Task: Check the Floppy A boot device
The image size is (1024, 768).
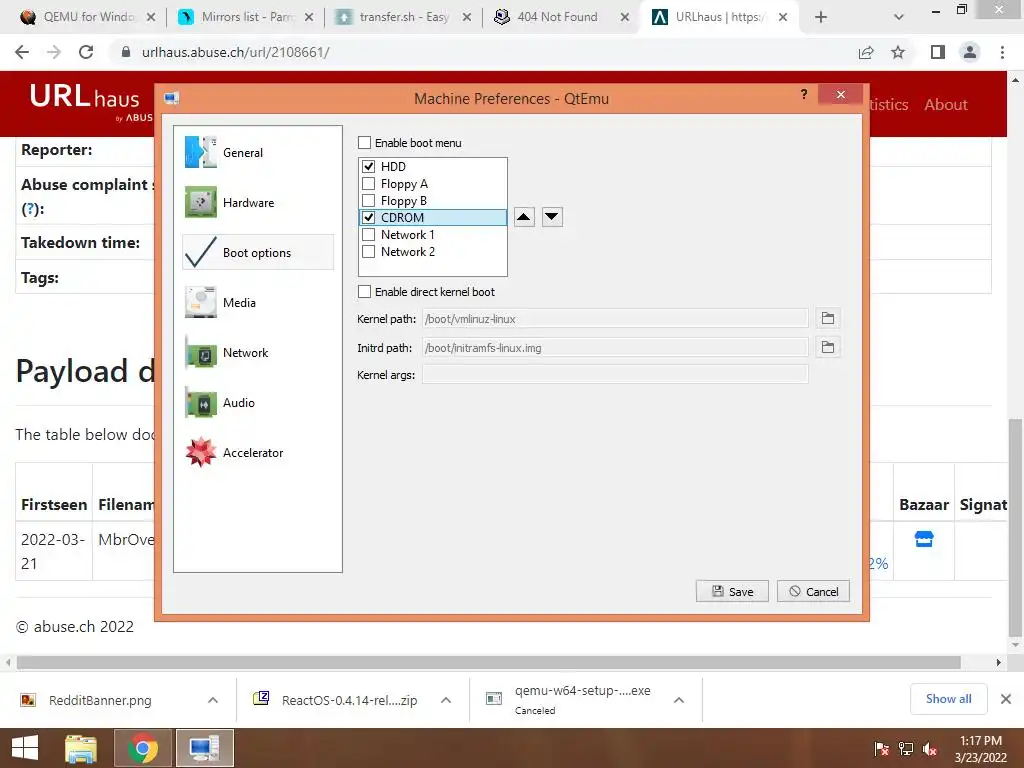Action: [368, 184]
